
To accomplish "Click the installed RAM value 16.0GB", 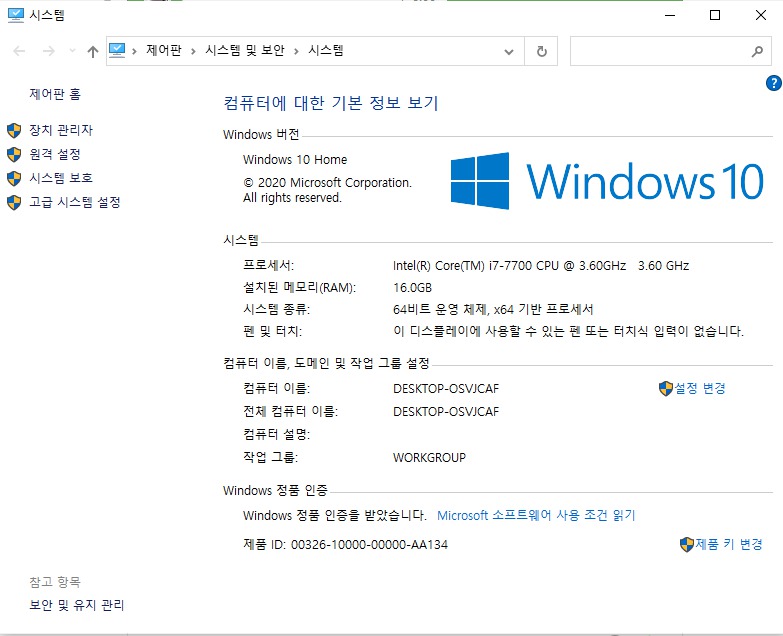I will 412,288.
